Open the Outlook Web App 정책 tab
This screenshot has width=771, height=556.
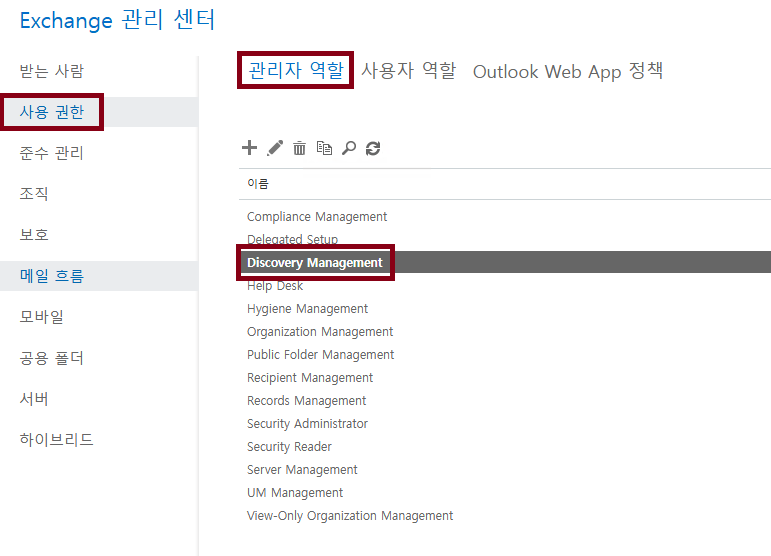click(x=568, y=71)
